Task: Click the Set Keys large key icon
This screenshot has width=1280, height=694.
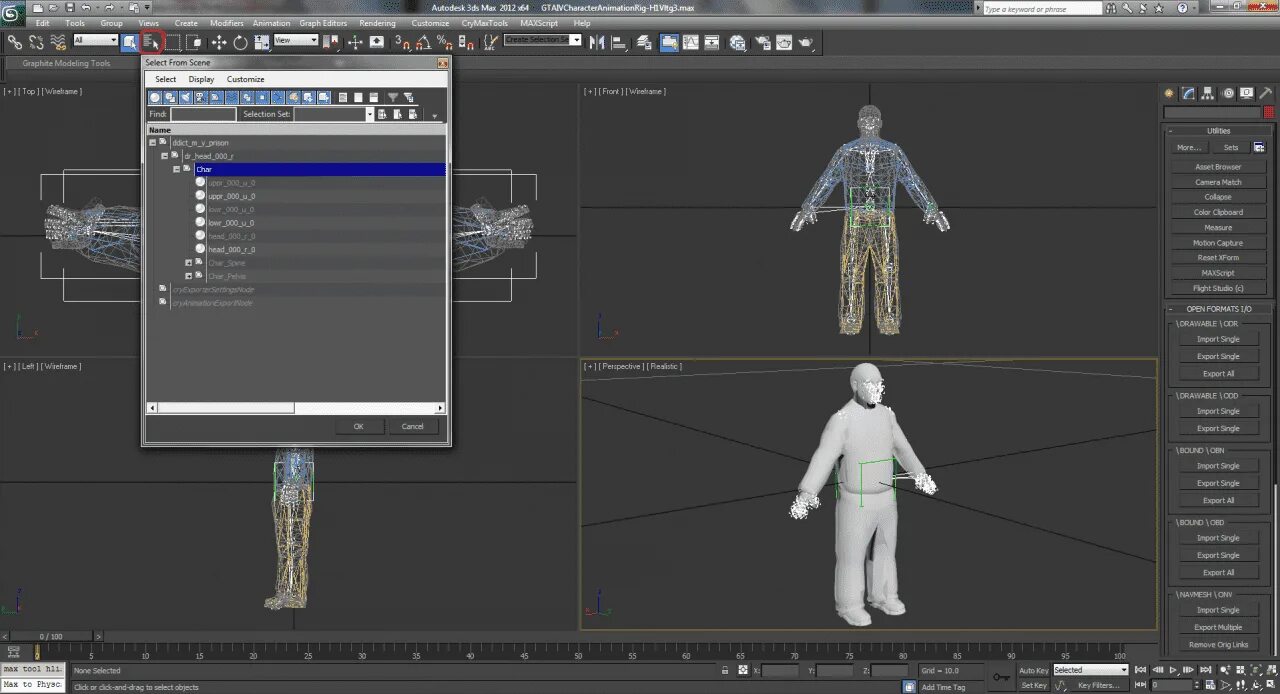Action: pos(1000,676)
